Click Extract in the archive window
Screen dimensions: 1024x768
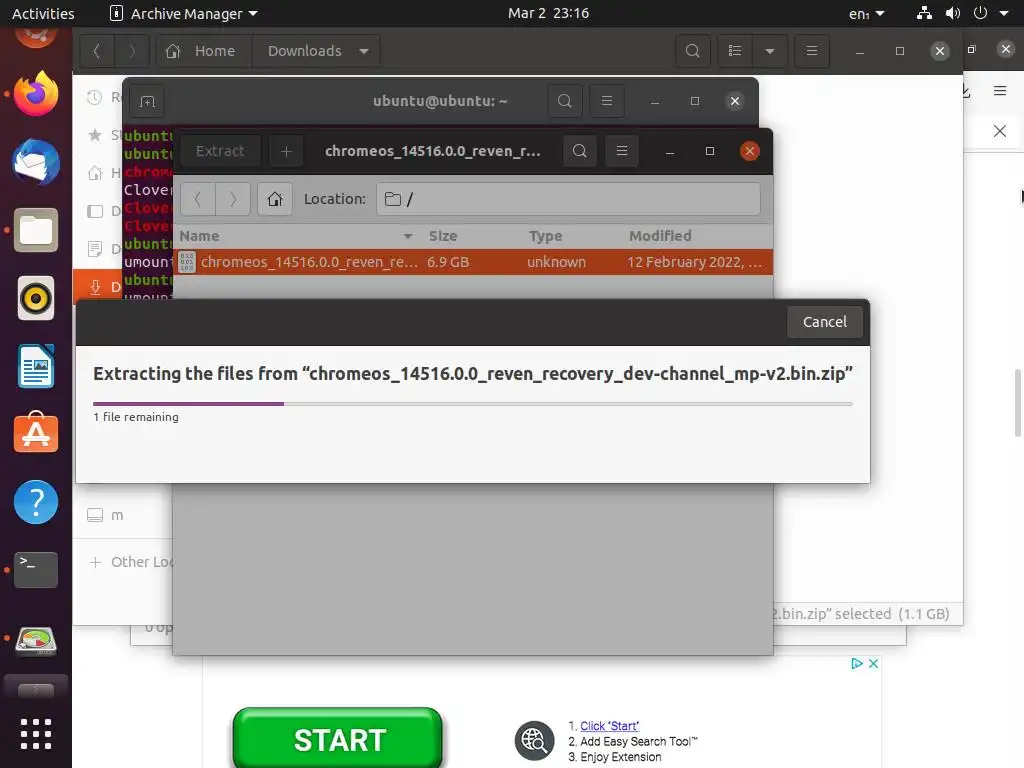pyautogui.click(x=220, y=152)
